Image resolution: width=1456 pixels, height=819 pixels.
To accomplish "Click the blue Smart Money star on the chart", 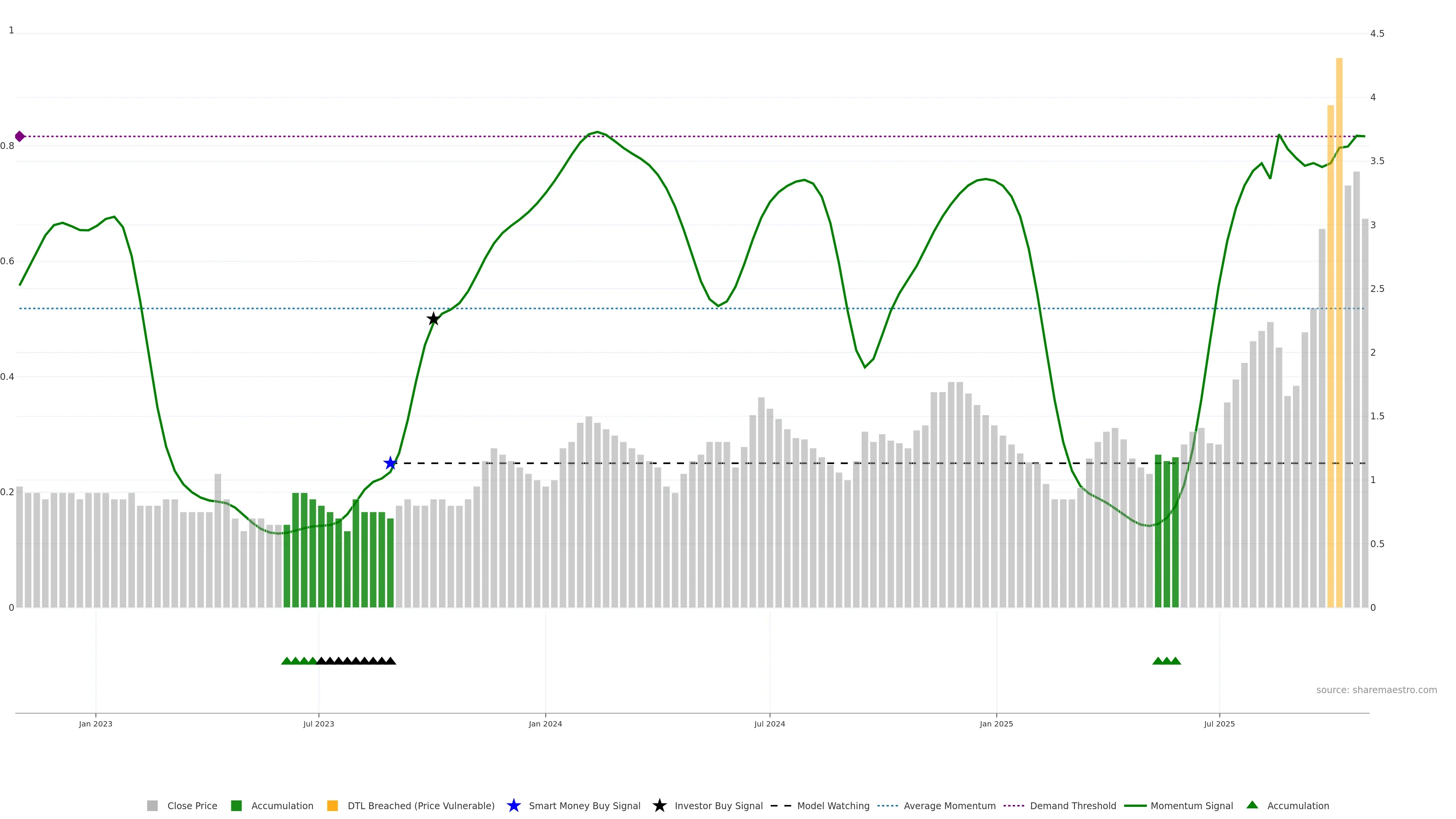I will tap(390, 463).
